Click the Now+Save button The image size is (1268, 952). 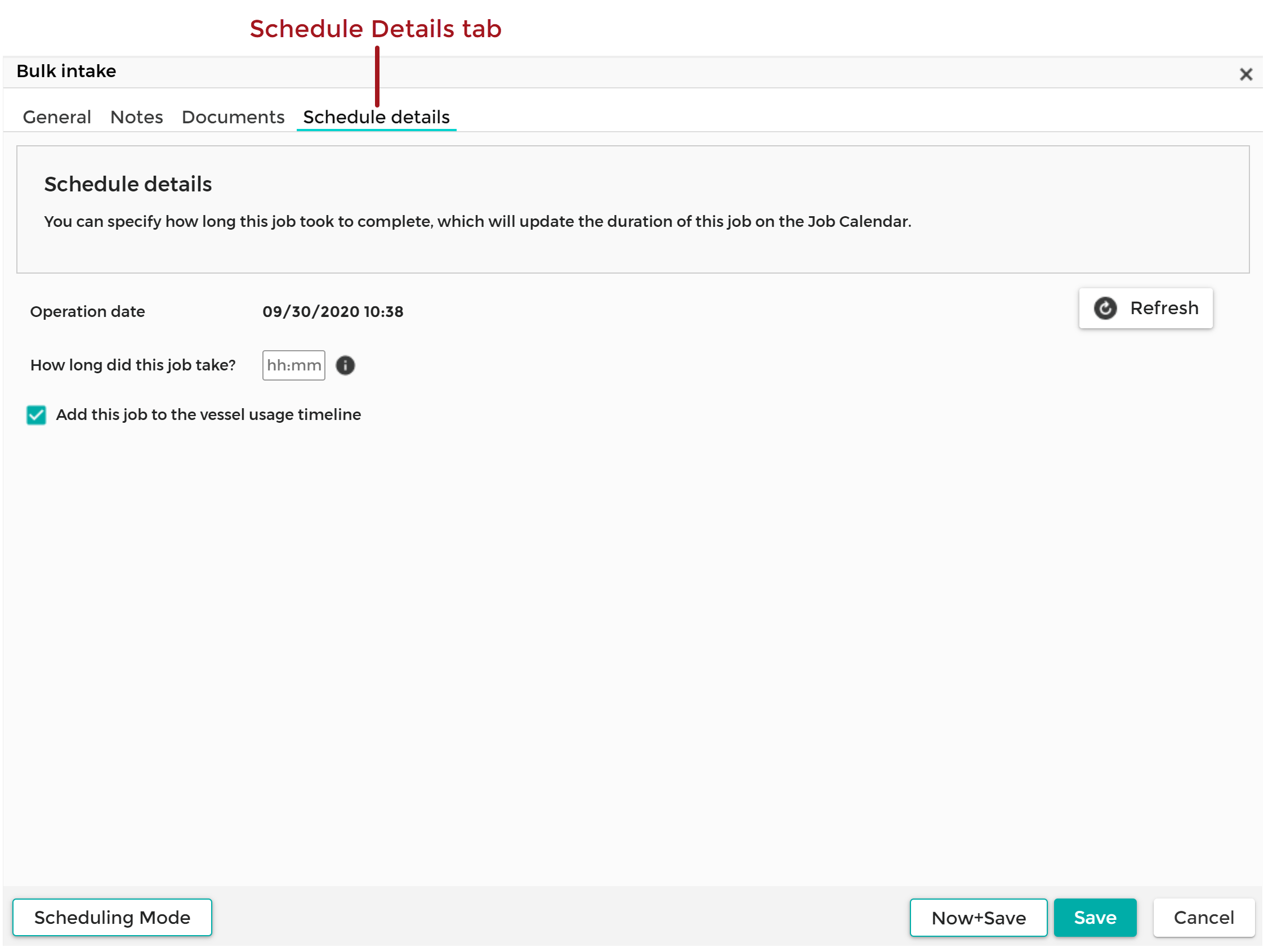(x=979, y=918)
